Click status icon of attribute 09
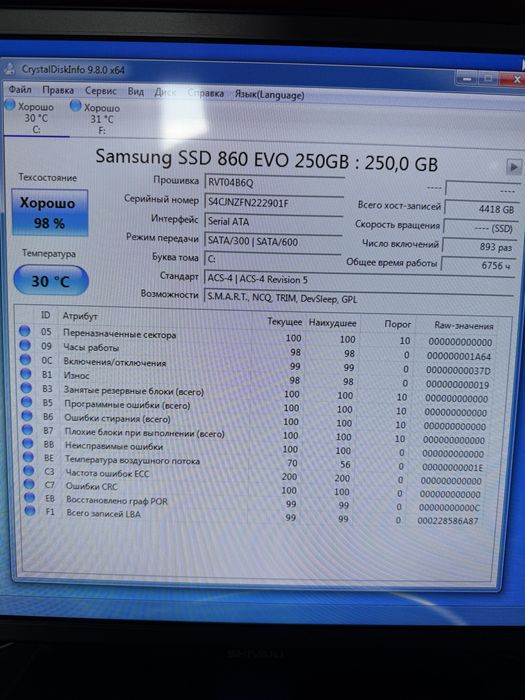The height and width of the screenshot is (700, 525). click(25, 345)
